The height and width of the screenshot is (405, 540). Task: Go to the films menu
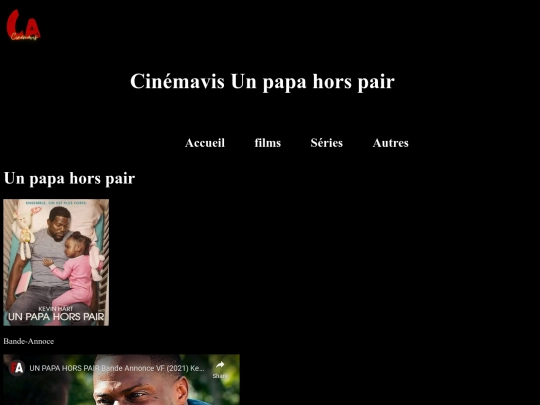point(268,143)
